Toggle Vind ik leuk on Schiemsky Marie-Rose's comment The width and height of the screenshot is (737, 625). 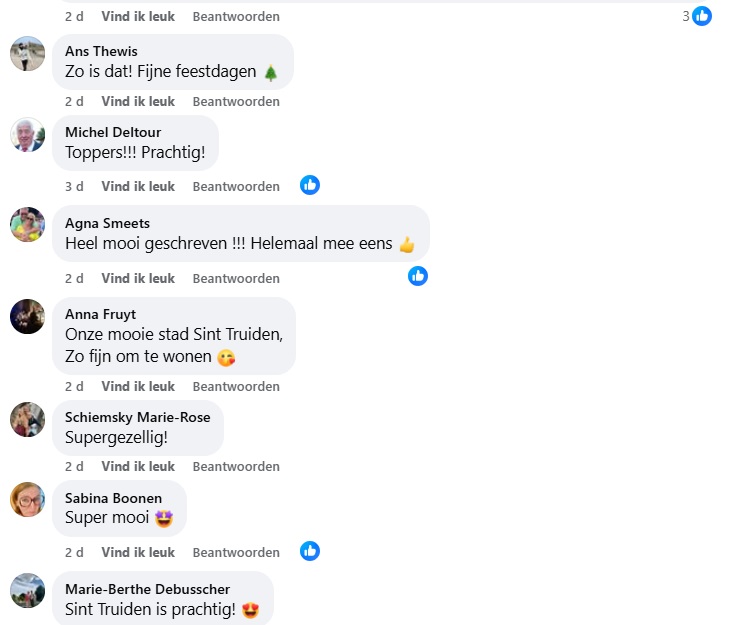coord(138,466)
